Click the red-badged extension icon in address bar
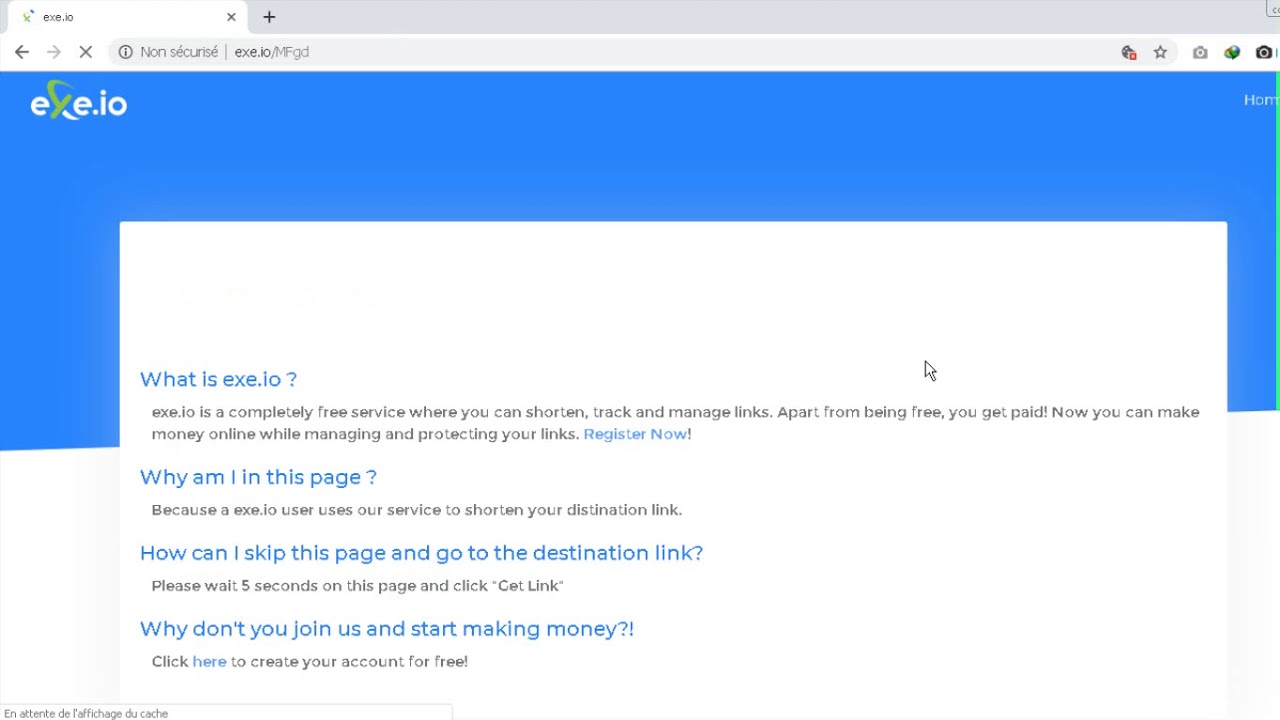 1129,52
